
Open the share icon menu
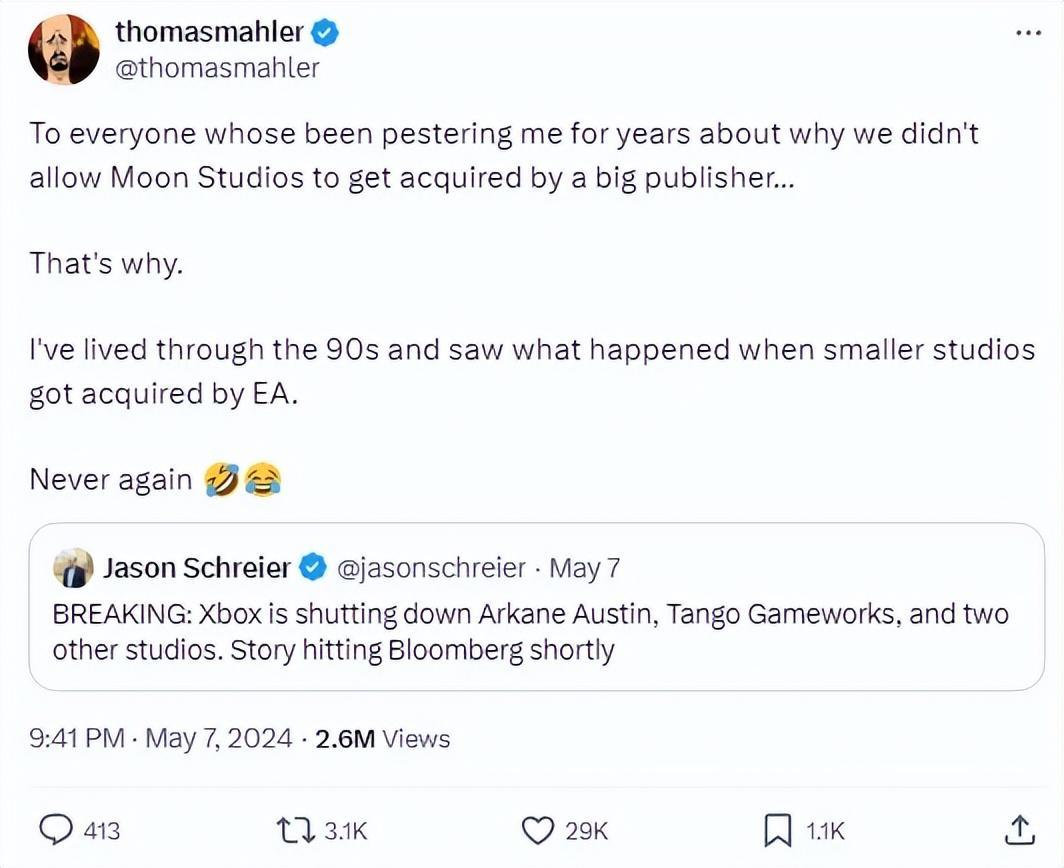pyautogui.click(x=1017, y=828)
